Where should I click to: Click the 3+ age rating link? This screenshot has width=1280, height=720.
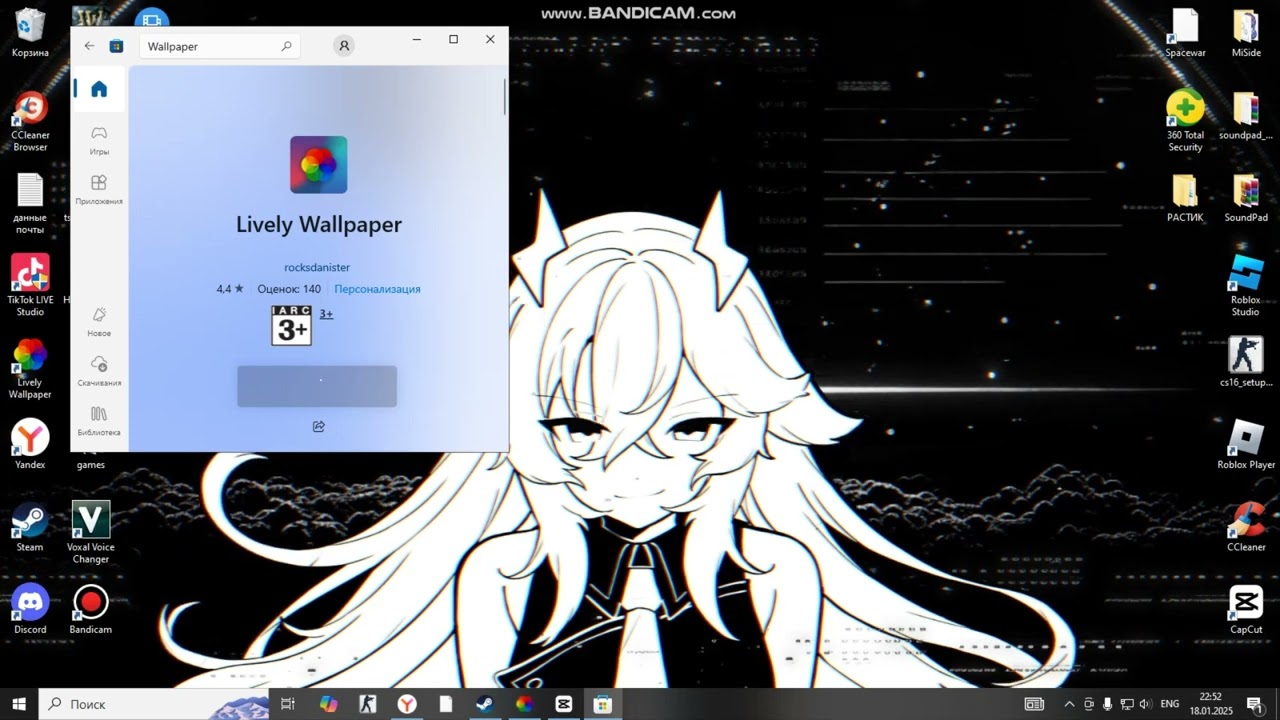tap(326, 314)
